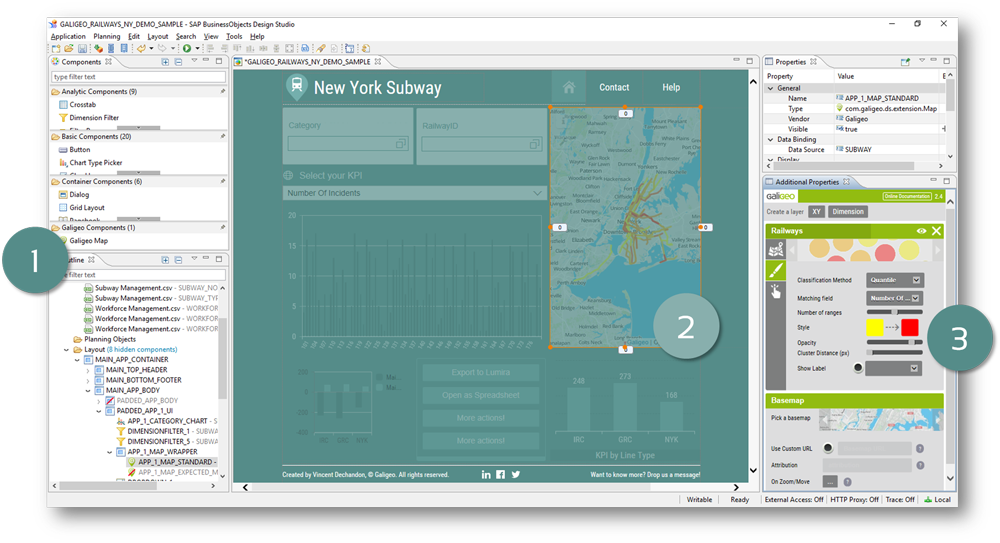
Task: Click help icon next to Attribution field
Action: click(920, 465)
